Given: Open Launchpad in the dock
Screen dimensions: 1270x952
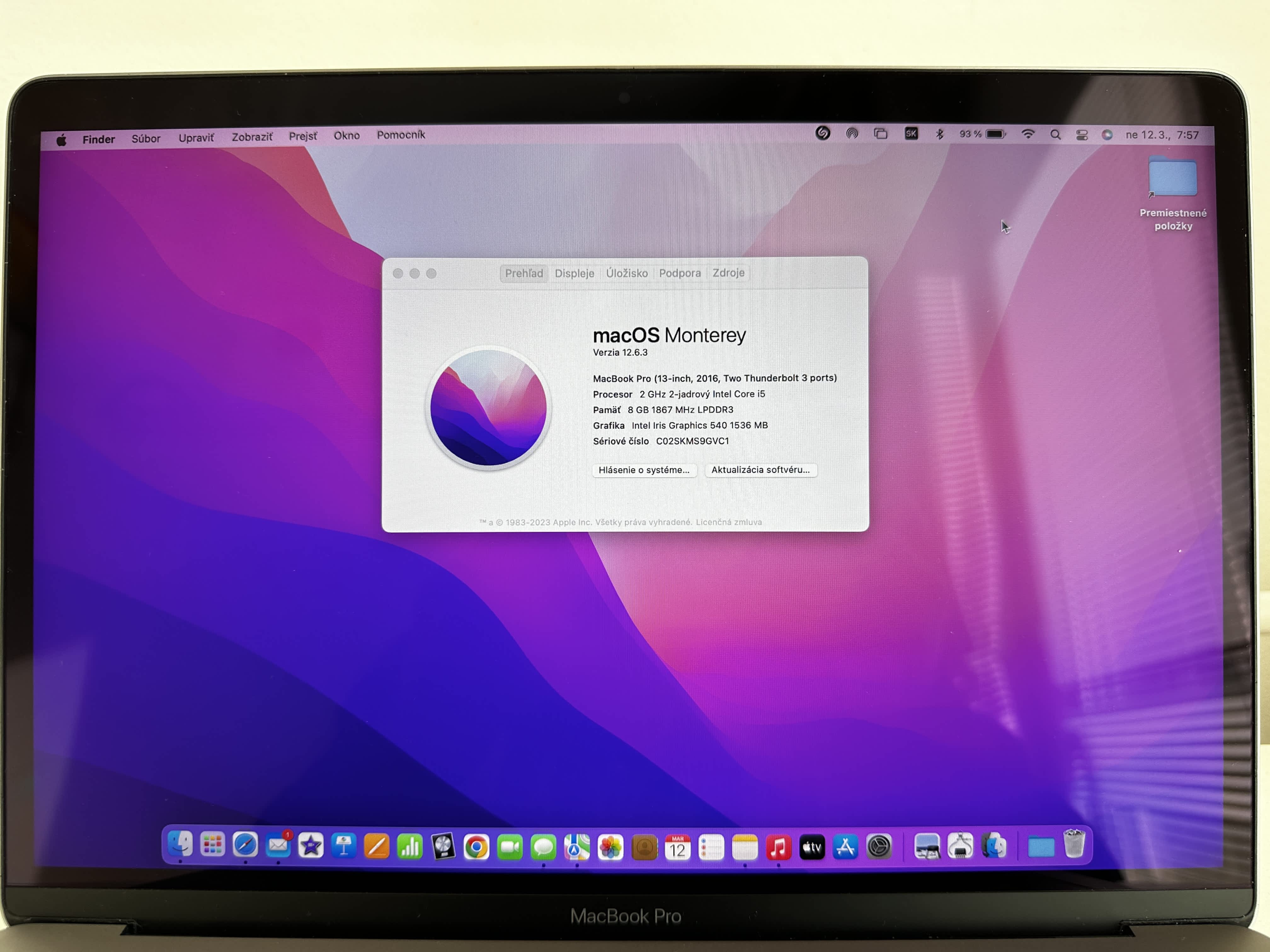Looking at the screenshot, I should pyautogui.click(x=212, y=845).
